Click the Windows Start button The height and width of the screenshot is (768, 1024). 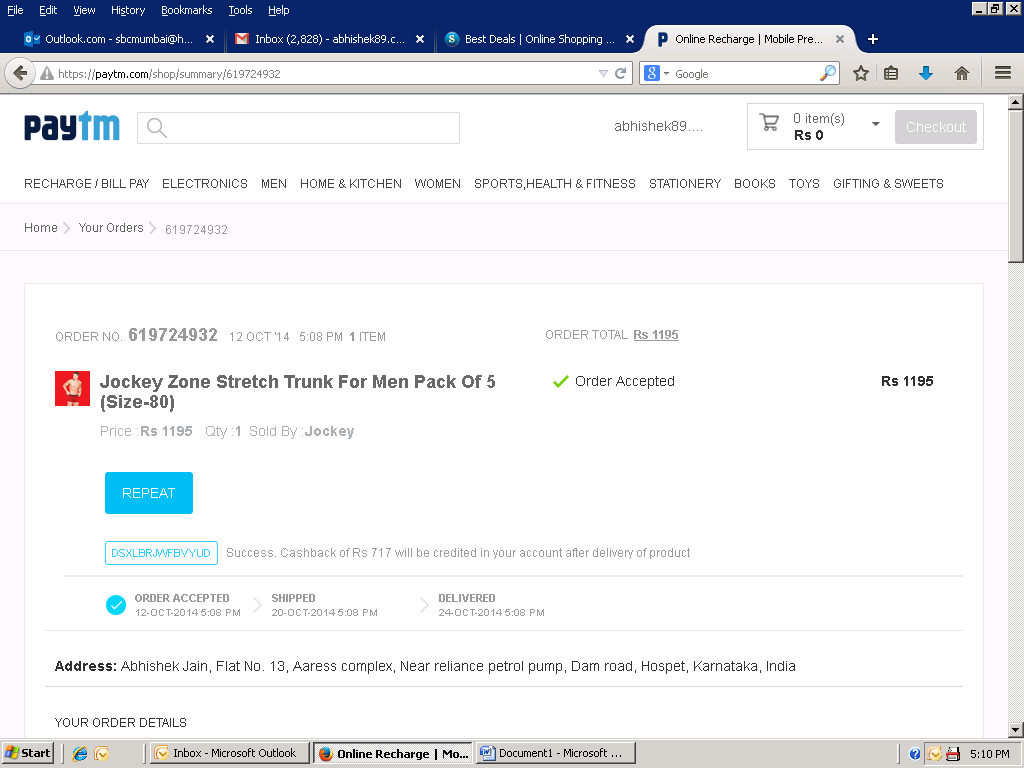pyautogui.click(x=27, y=754)
